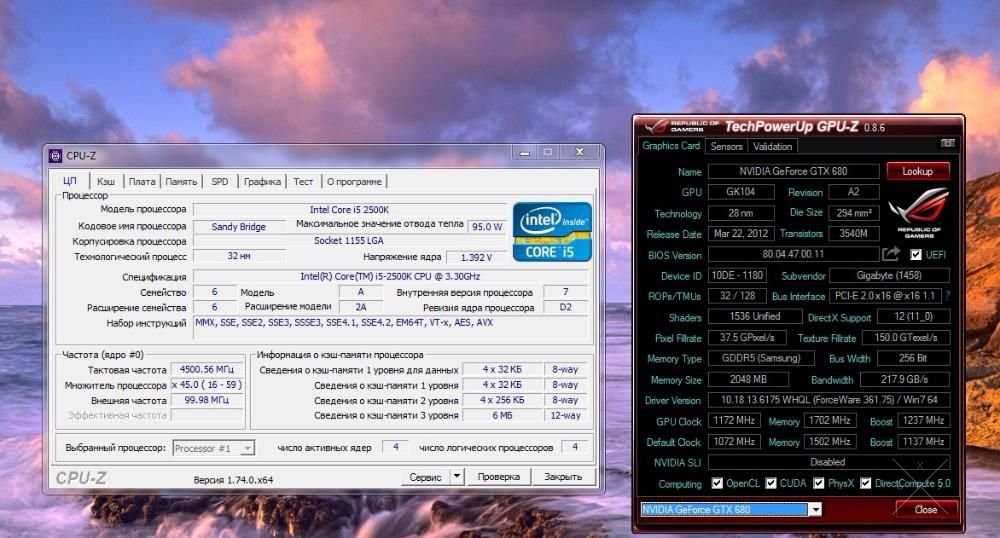Click the NVIDIA SLI Disabled field

[829, 462]
